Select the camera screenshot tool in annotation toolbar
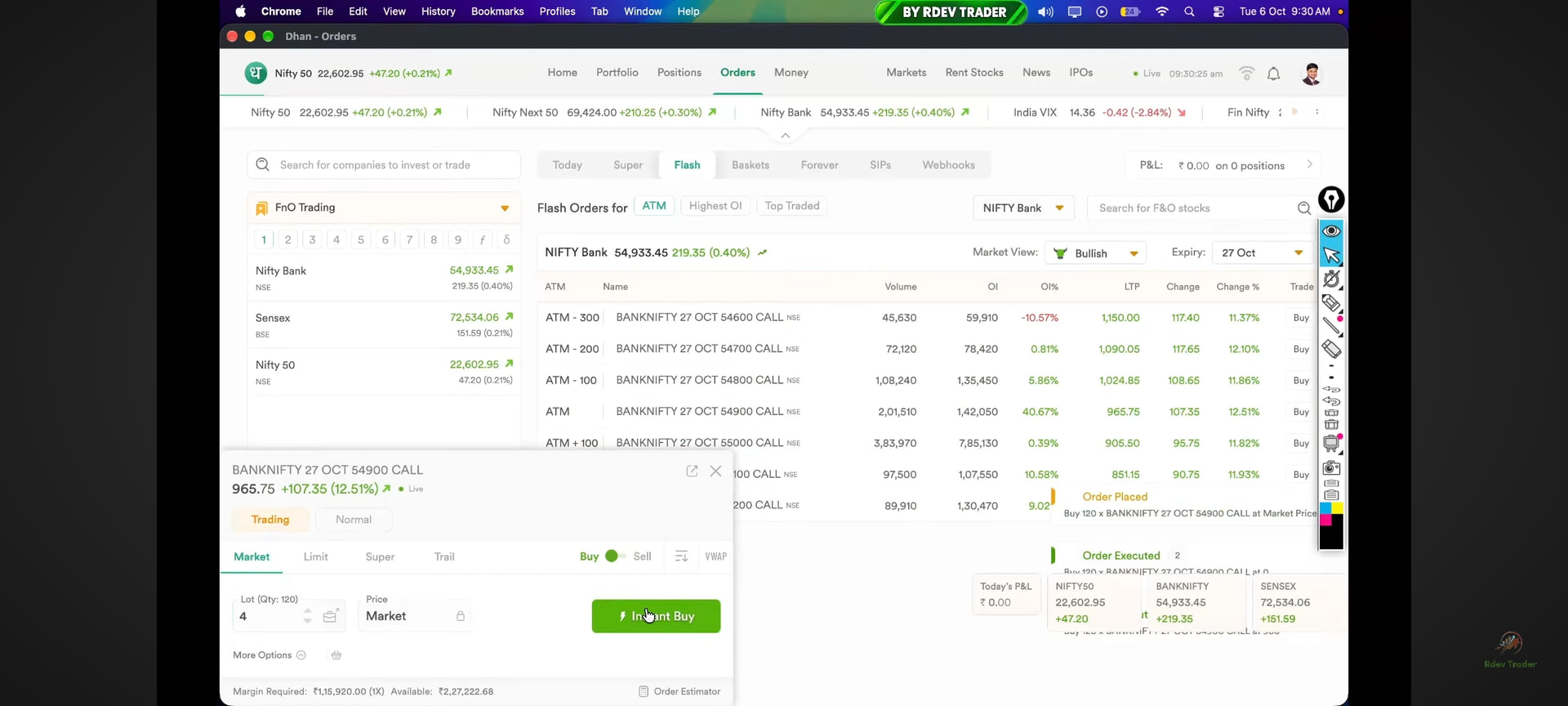The height and width of the screenshot is (706, 1568). (1331, 468)
